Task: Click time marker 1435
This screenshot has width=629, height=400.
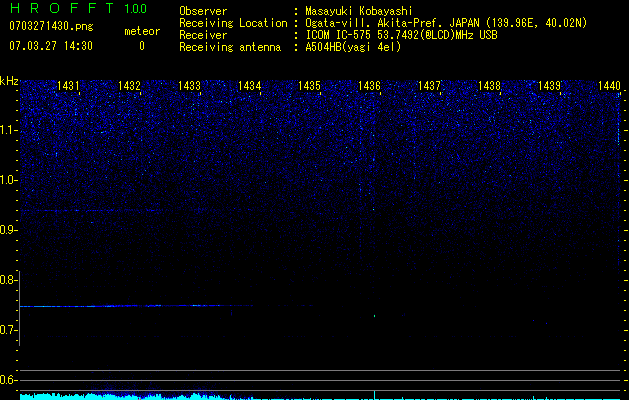Action: coord(309,85)
